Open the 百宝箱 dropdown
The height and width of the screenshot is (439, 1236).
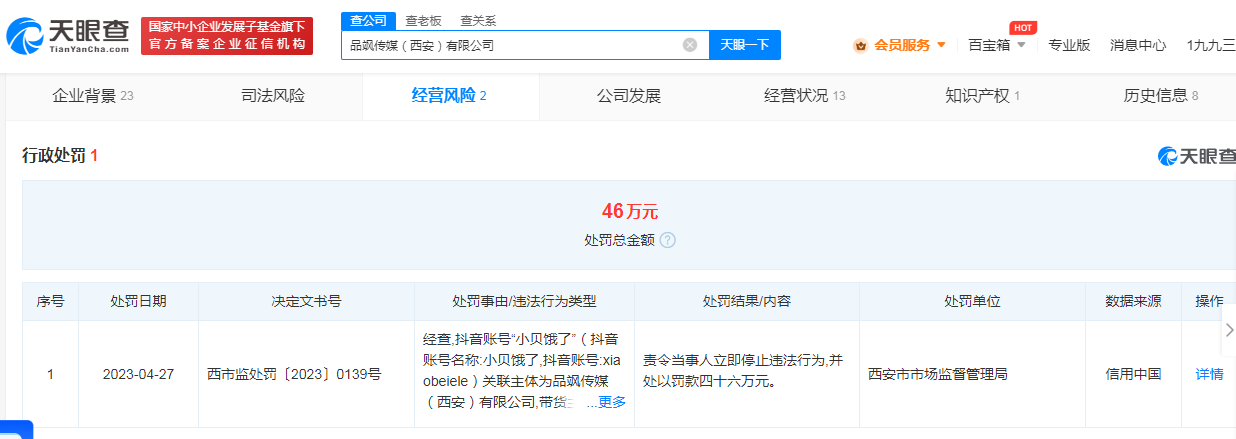(997, 45)
